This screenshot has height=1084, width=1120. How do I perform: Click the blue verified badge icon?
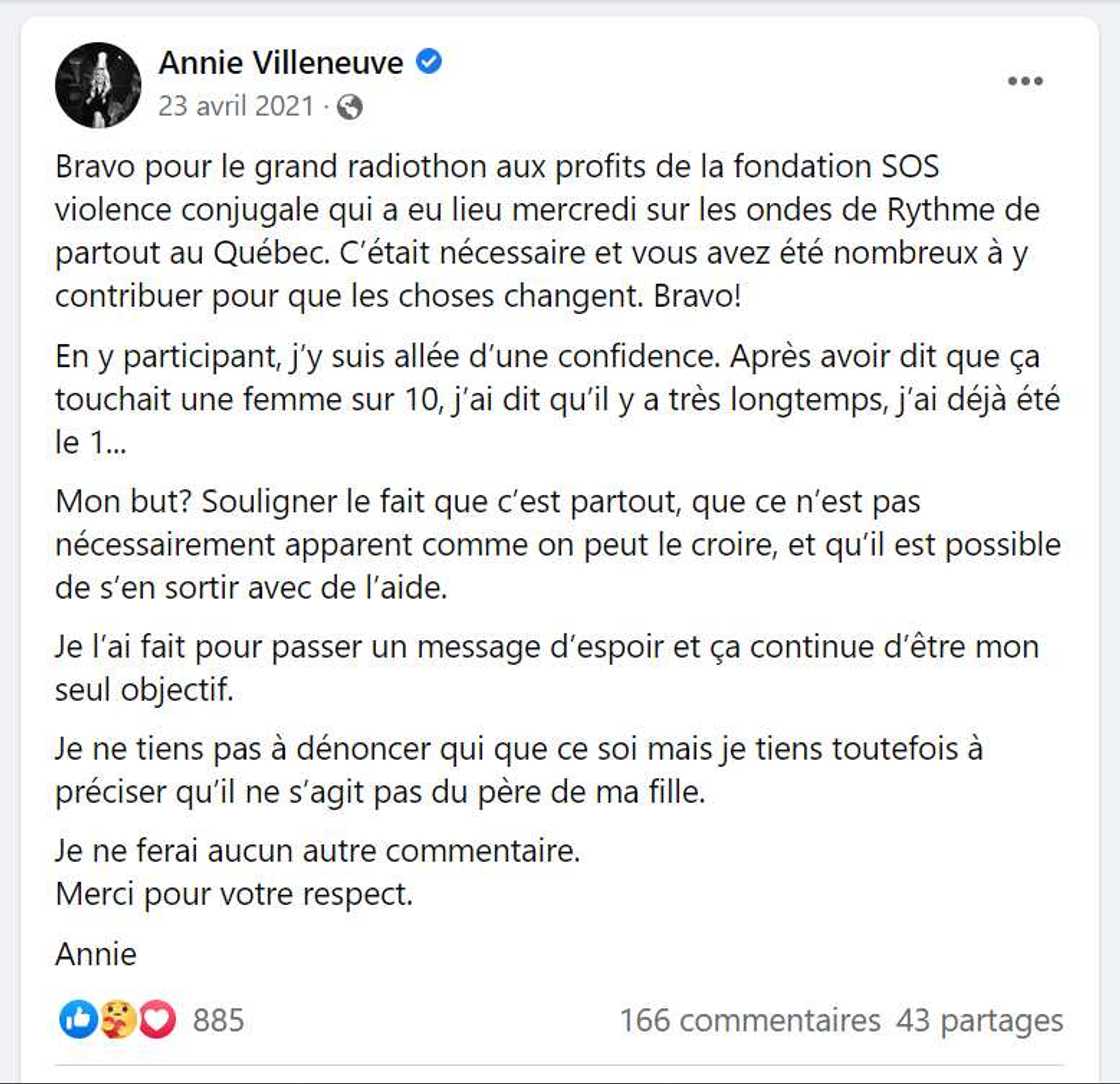click(x=429, y=63)
